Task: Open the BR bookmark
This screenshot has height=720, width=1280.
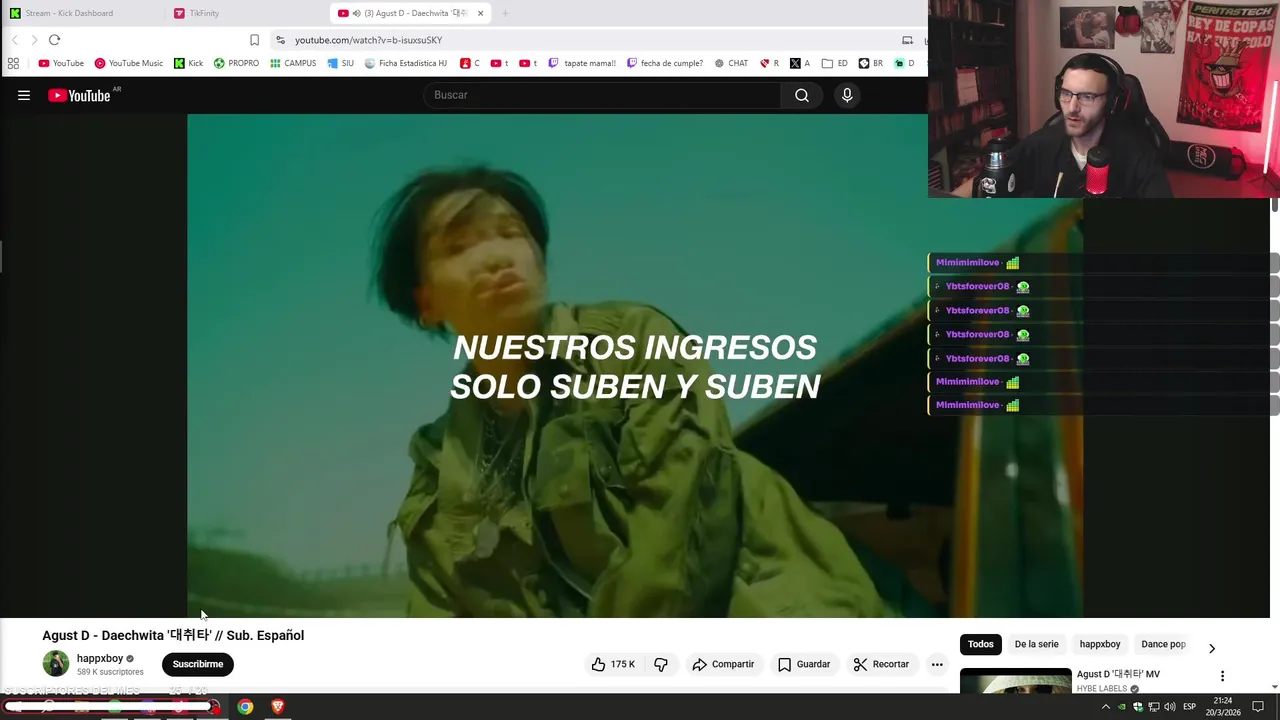Action: coord(870,63)
